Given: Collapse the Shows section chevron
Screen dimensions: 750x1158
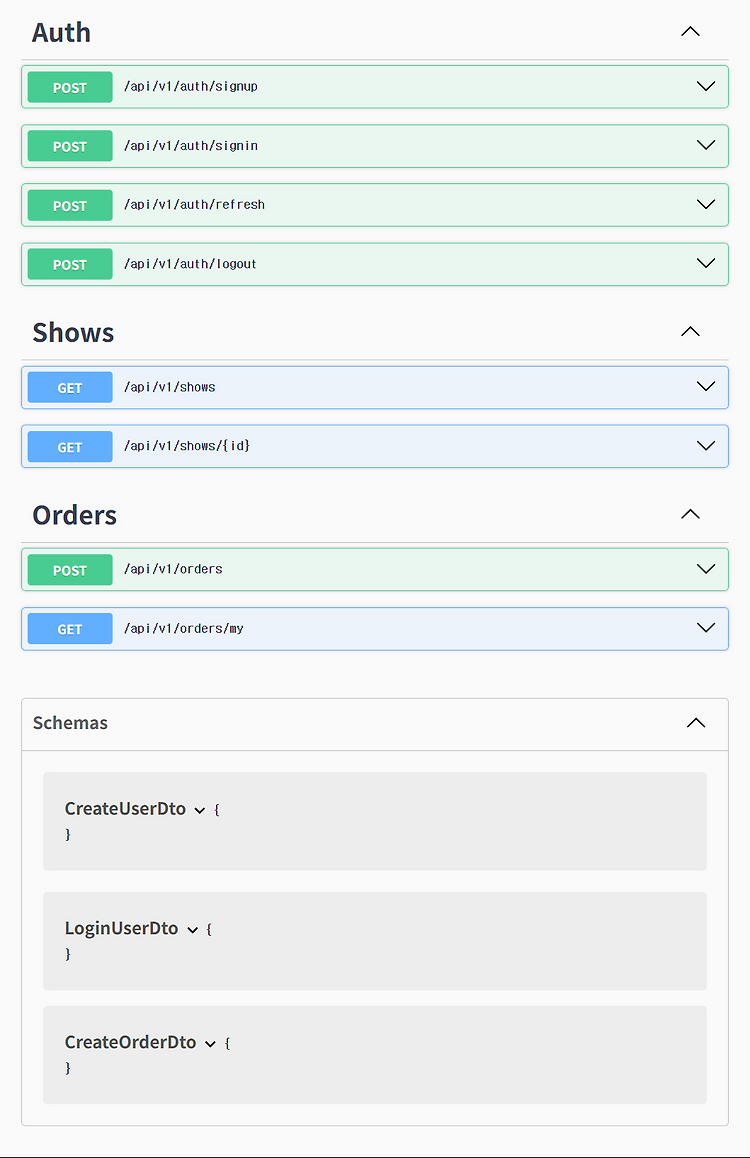Looking at the screenshot, I should tap(690, 332).
